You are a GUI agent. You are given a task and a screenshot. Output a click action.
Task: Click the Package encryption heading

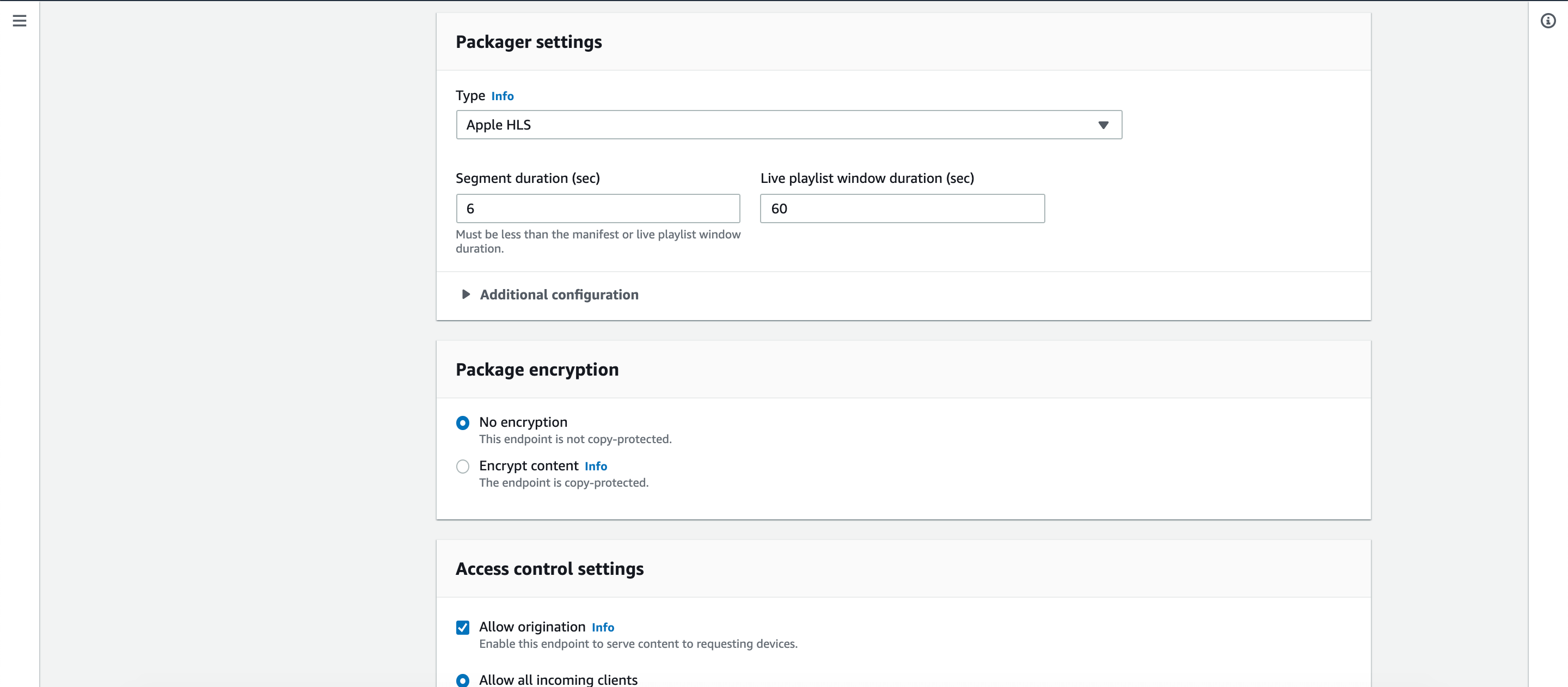pyautogui.click(x=537, y=370)
